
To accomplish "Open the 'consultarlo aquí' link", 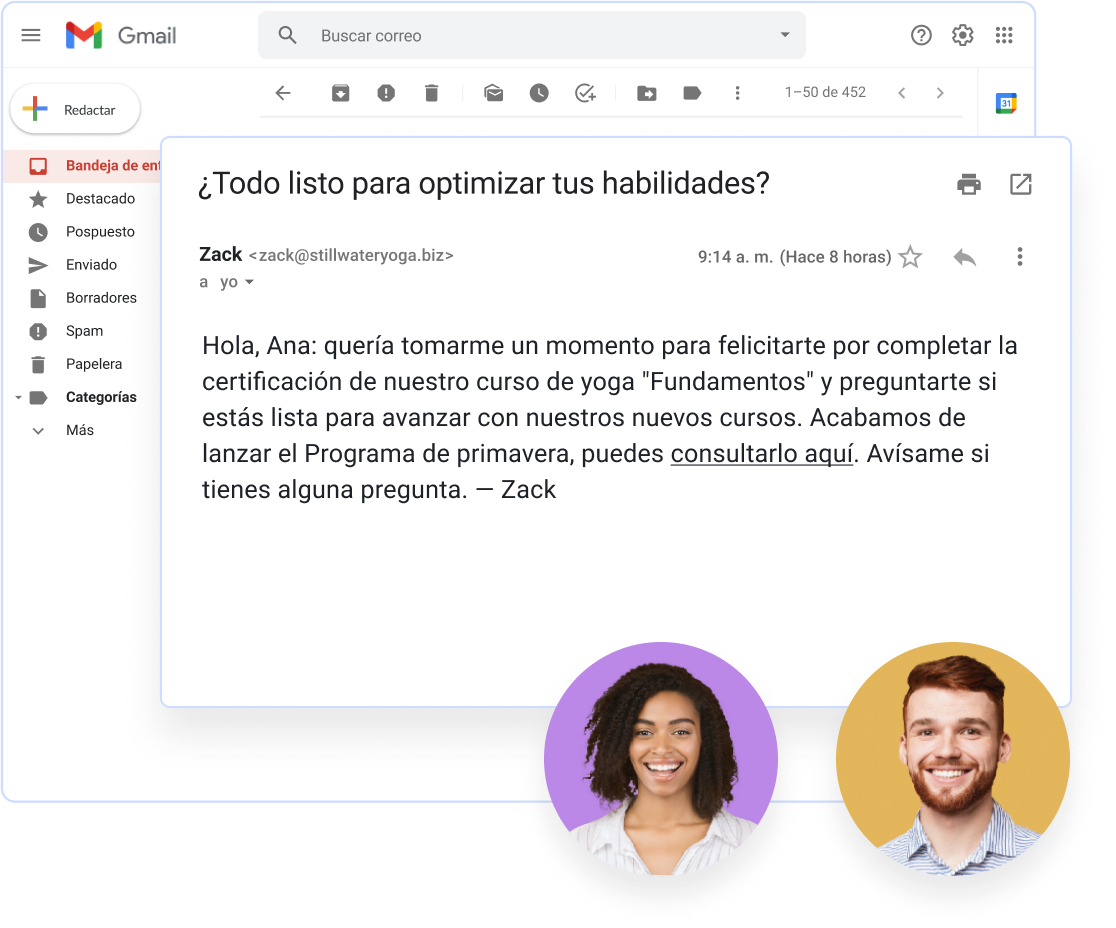I will point(761,454).
